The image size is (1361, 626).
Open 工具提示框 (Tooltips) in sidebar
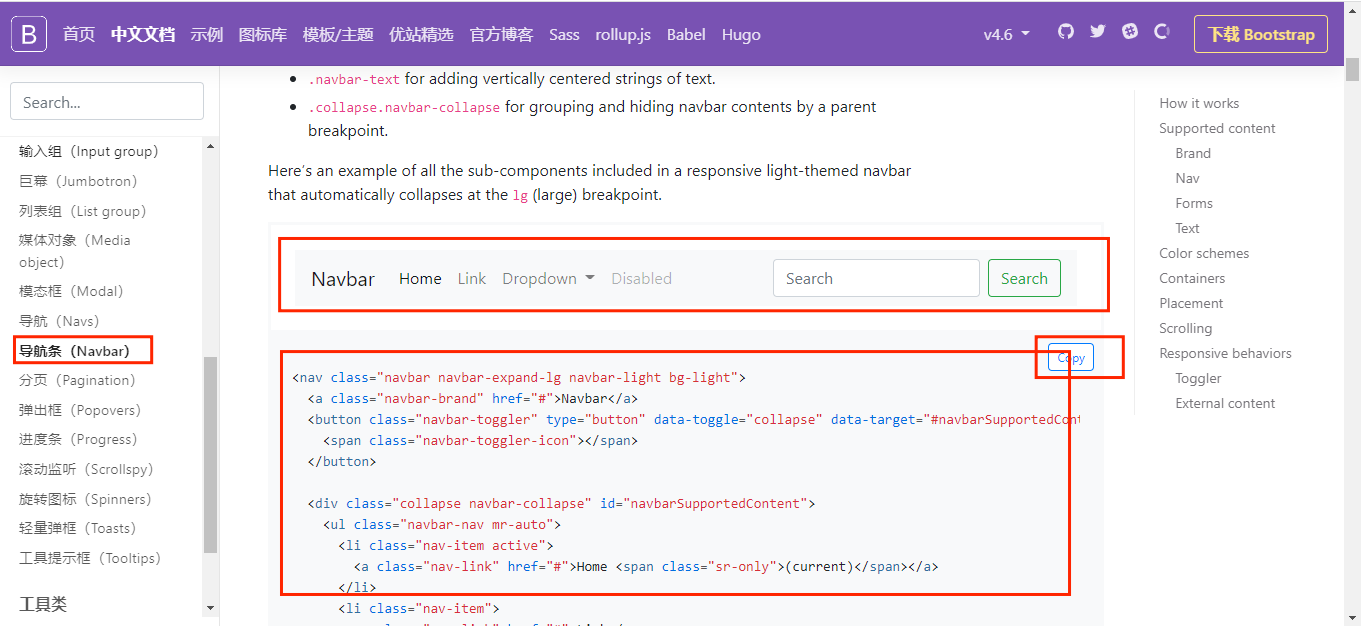[90, 558]
